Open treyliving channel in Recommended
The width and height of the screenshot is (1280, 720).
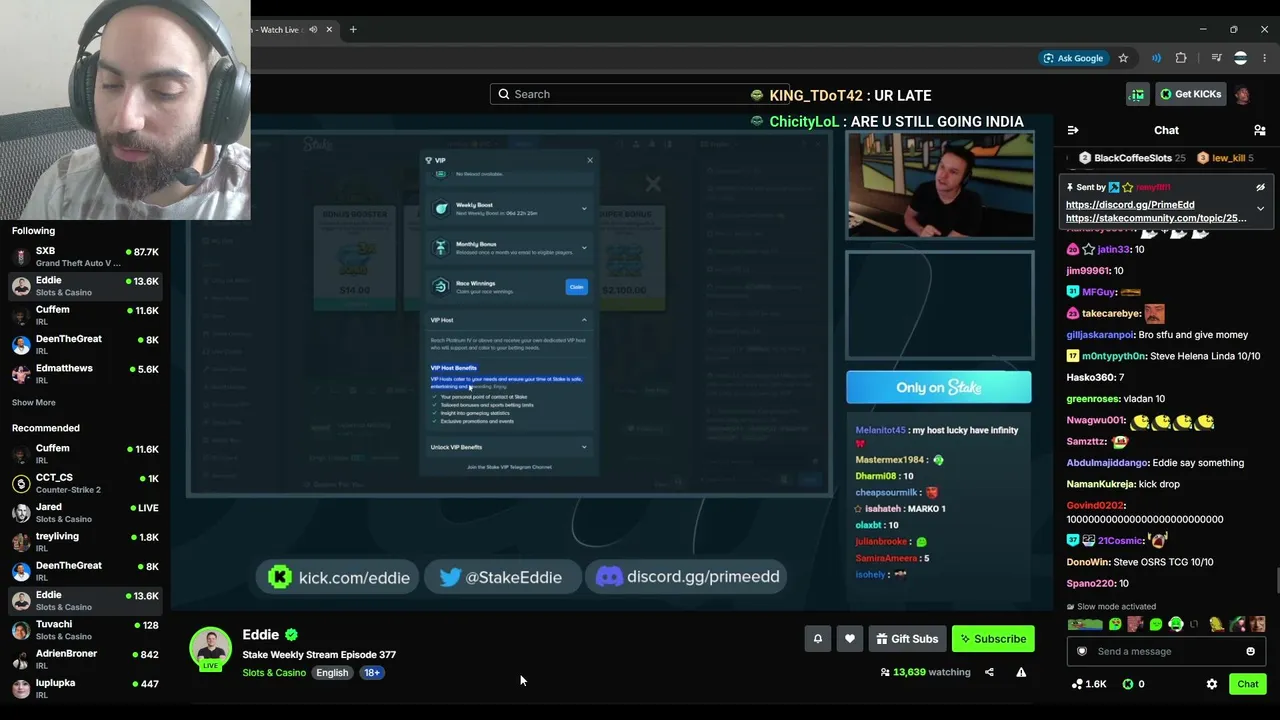click(85, 542)
